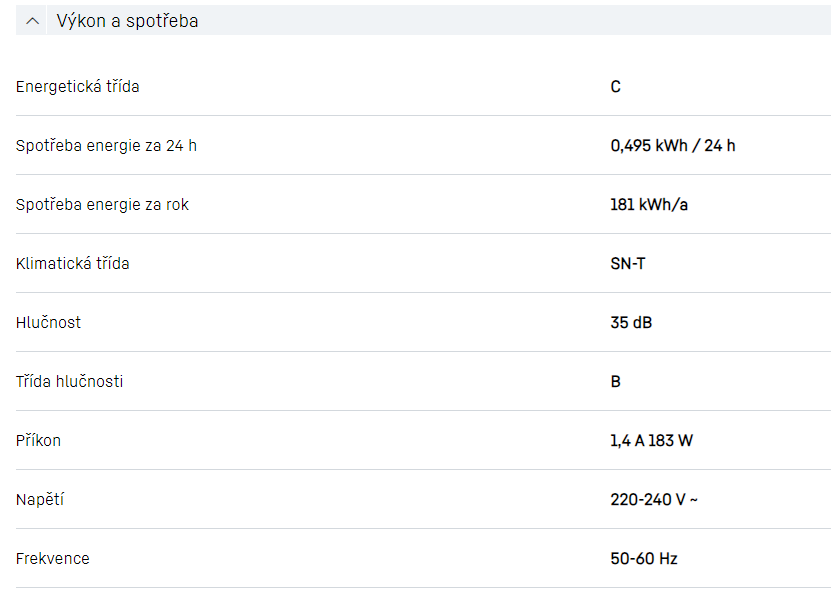The image size is (831, 600).
Task: Click the Hlučnost row label
Action: point(49,323)
